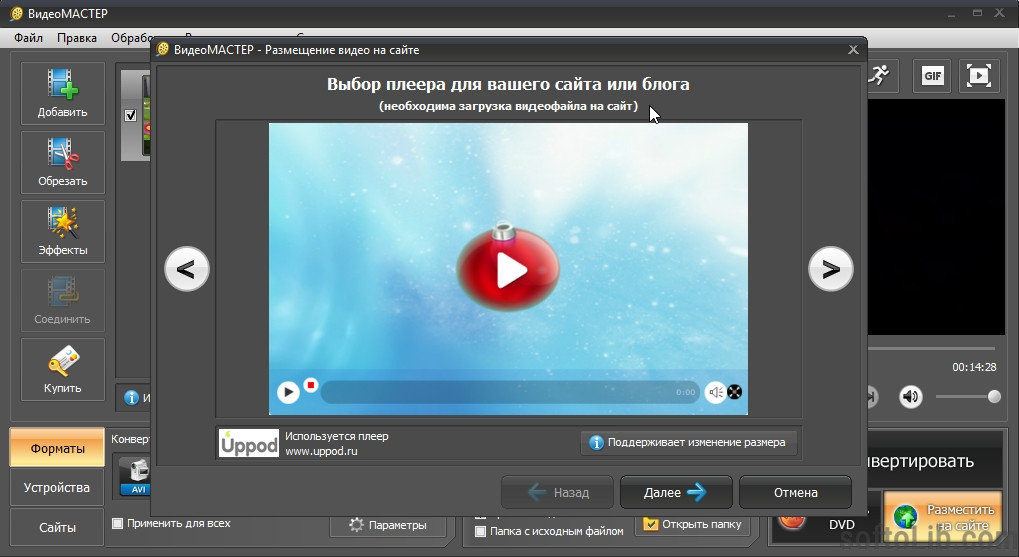This screenshot has width=1019, height=557.
Task: Click the info icon beside resize support
Action: (x=596, y=443)
